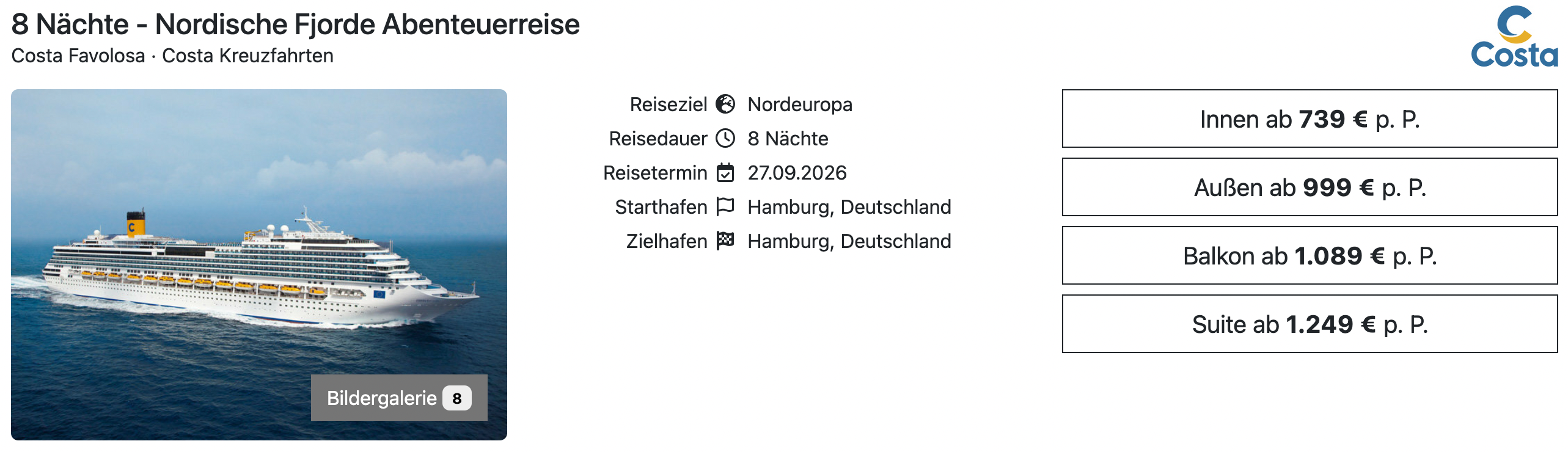This screenshot has width=1568, height=452.
Task: Select the Innen ab 739 € price option
Action: [1310, 119]
